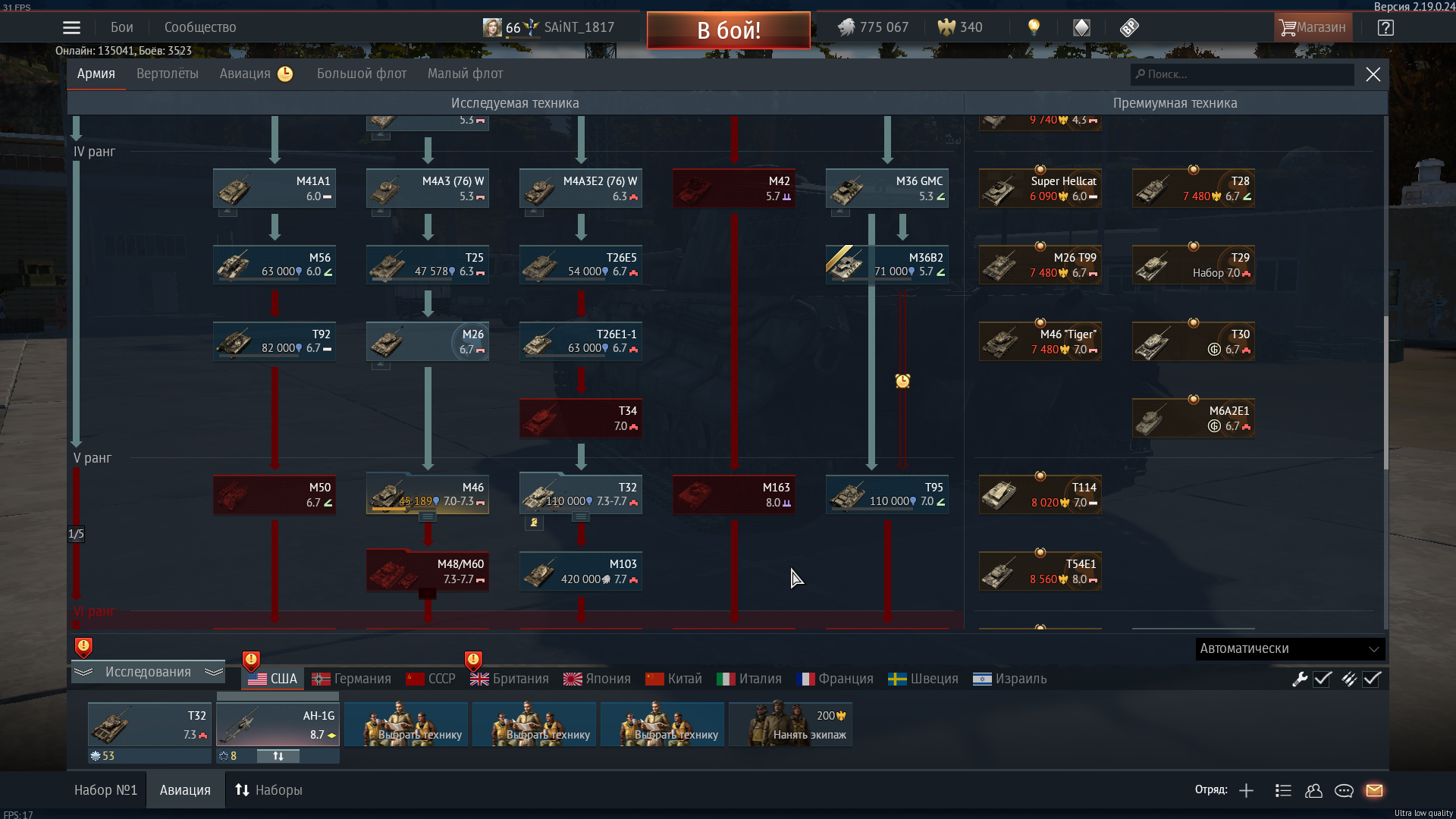Click the crew level 8 star icon
This screenshot has height=819, width=1456.
click(224, 756)
